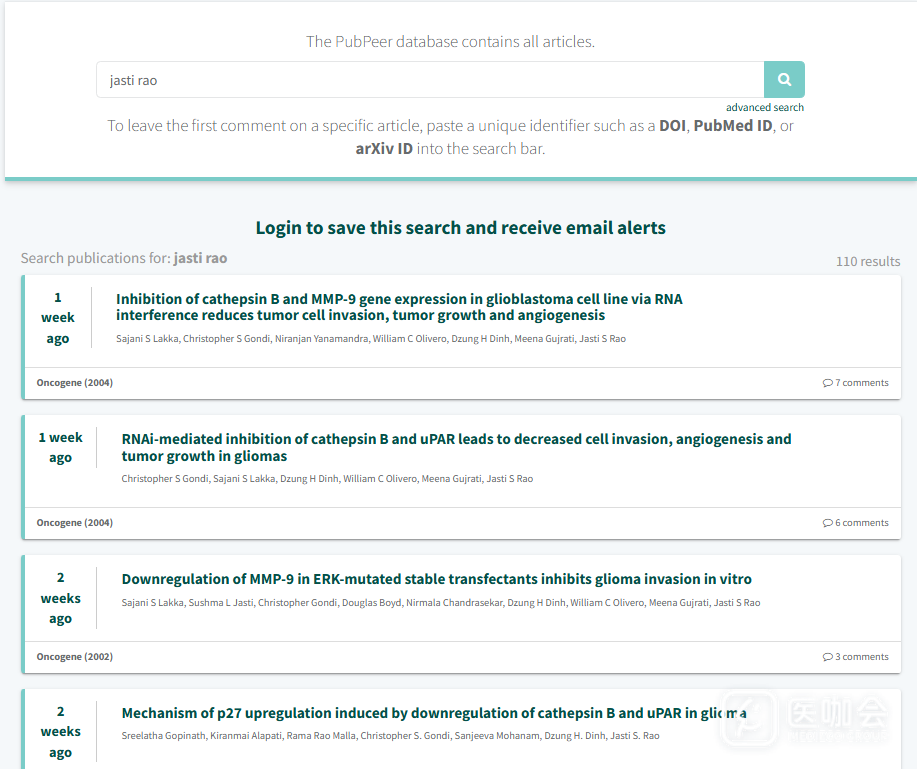The image size is (917, 769).
Task: View the 7 comments on the first result
Action: pyautogui.click(x=855, y=383)
